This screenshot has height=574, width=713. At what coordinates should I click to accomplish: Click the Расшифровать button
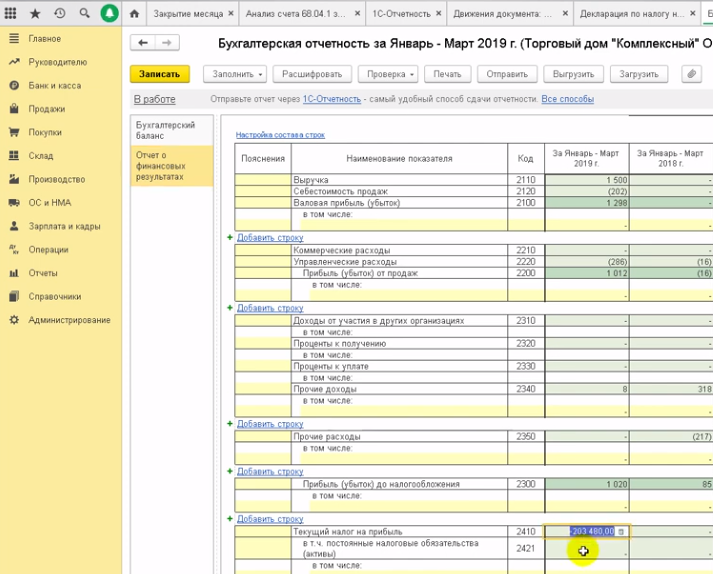(312, 74)
